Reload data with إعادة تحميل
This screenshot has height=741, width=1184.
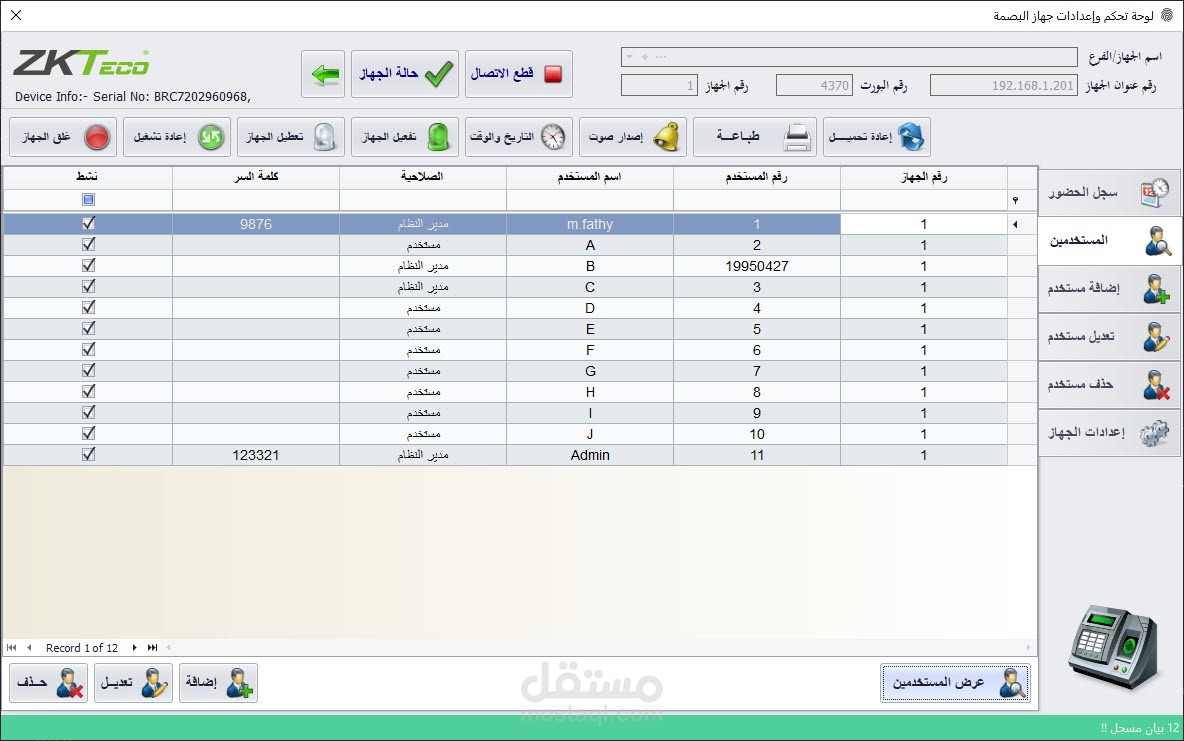877,137
